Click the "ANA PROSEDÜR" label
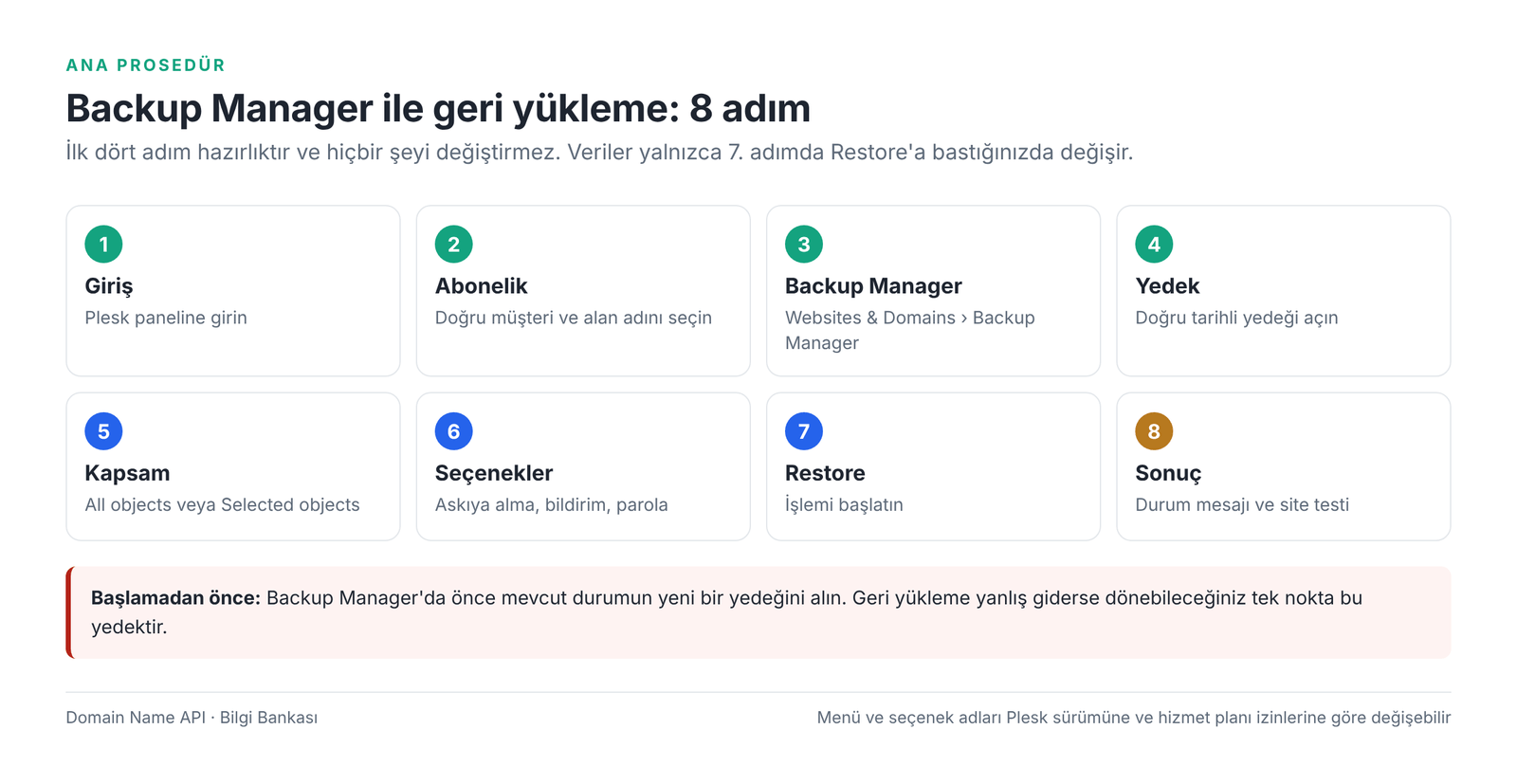 [146, 65]
